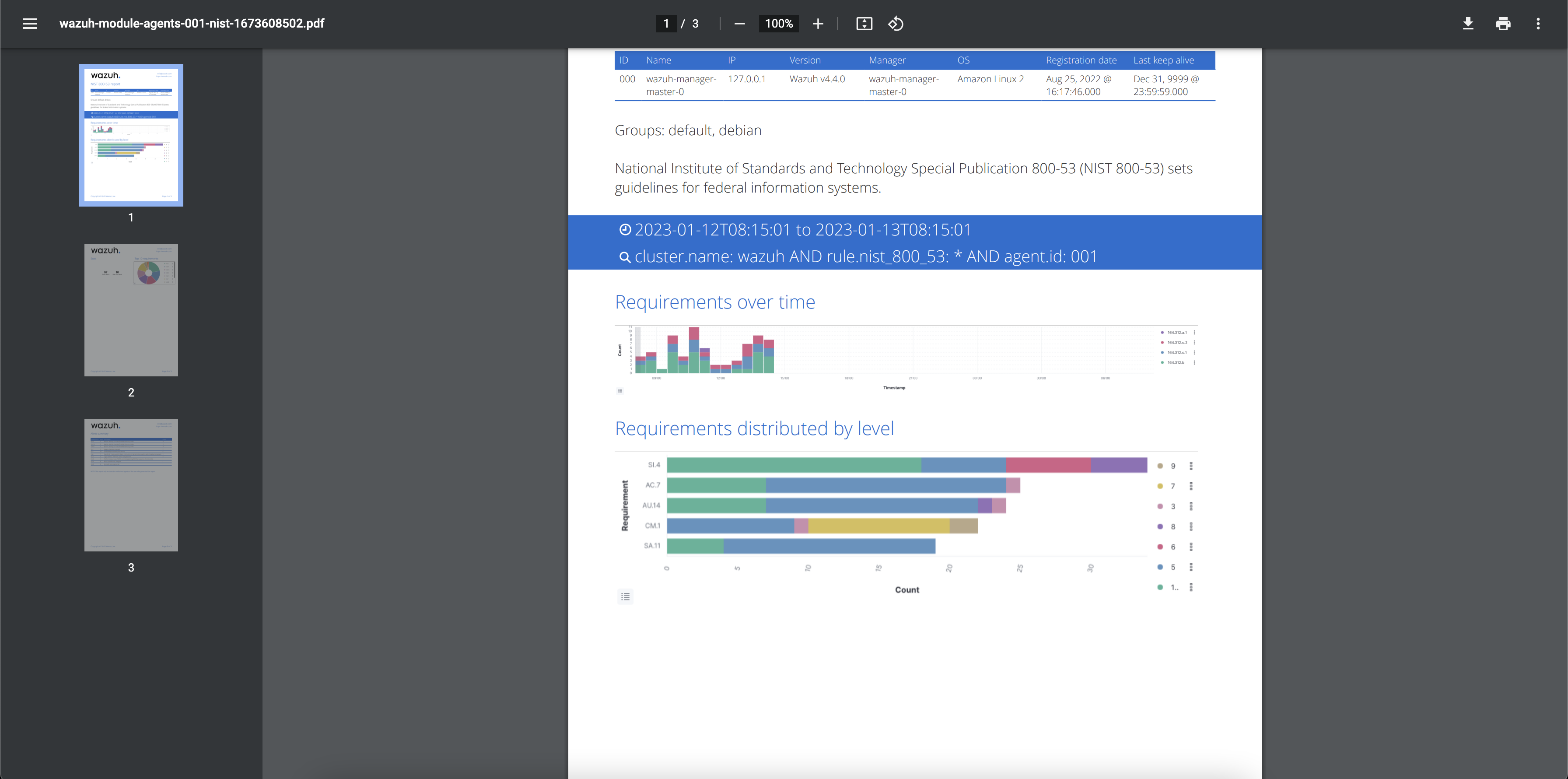Click the level 5 legend color dot
1568x779 pixels.
click(1160, 567)
